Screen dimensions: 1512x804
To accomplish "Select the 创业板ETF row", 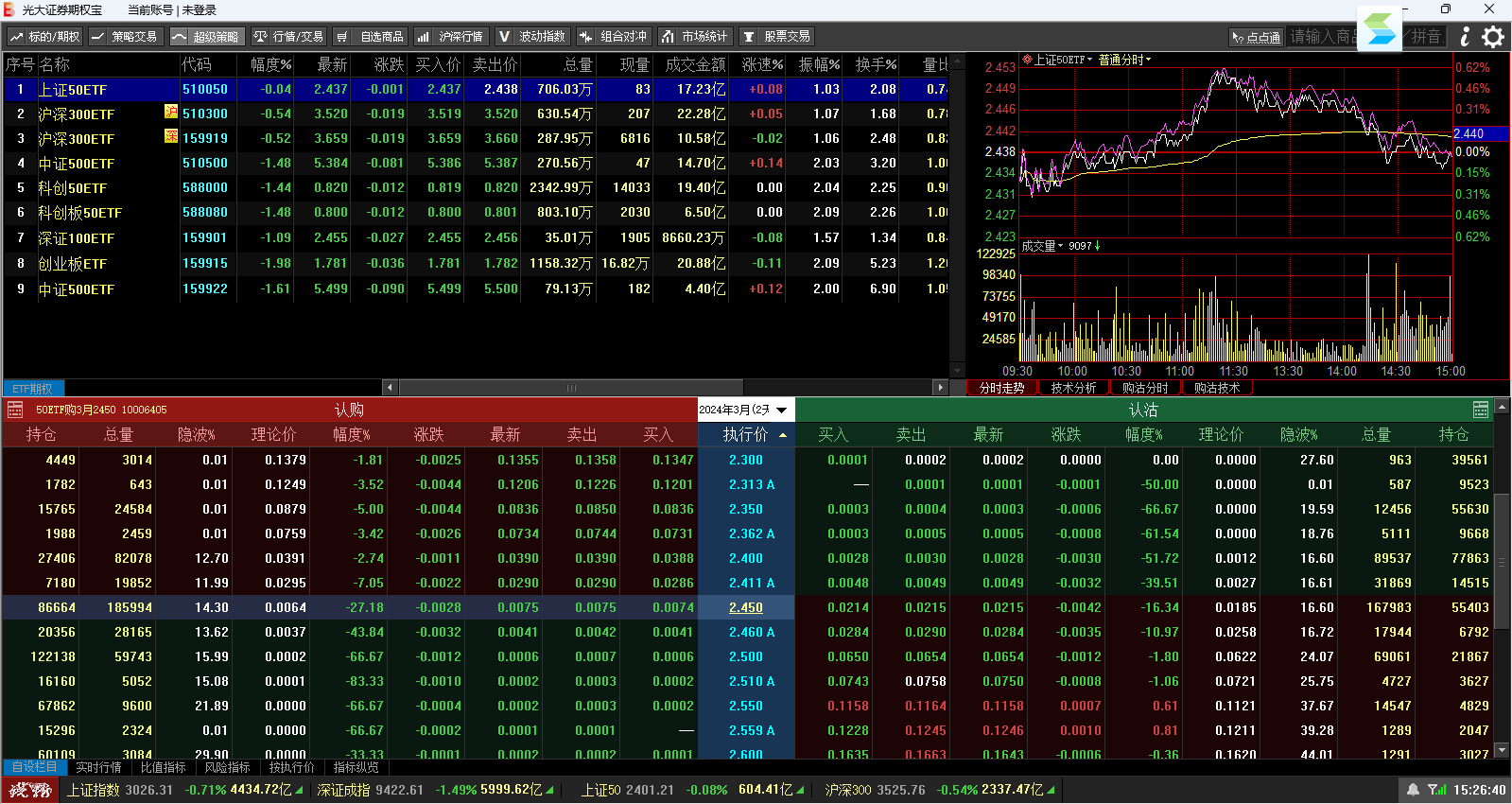I will pos(476,263).
